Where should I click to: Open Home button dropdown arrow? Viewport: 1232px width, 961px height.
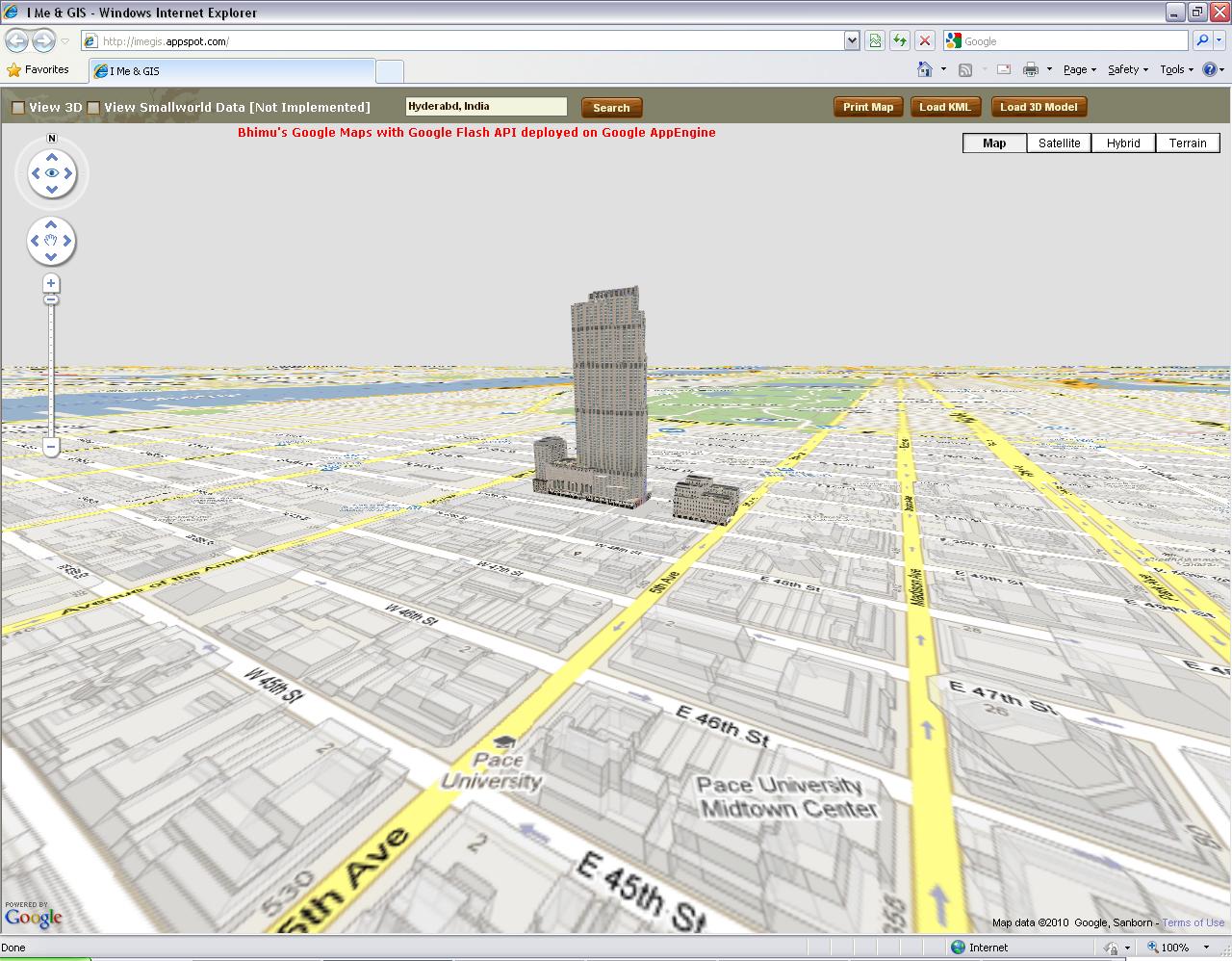point(943,69)
